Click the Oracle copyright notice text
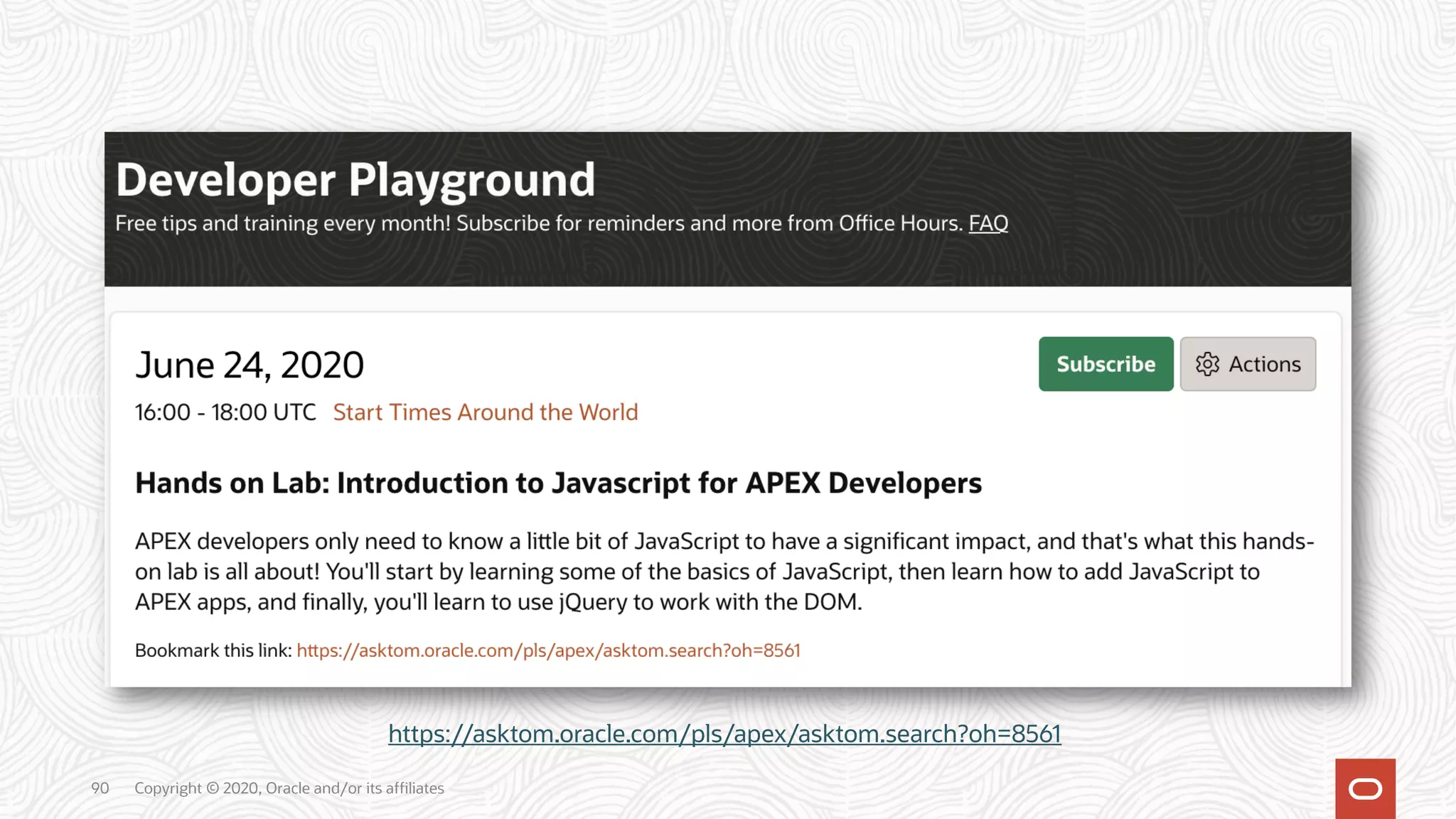 289,788
